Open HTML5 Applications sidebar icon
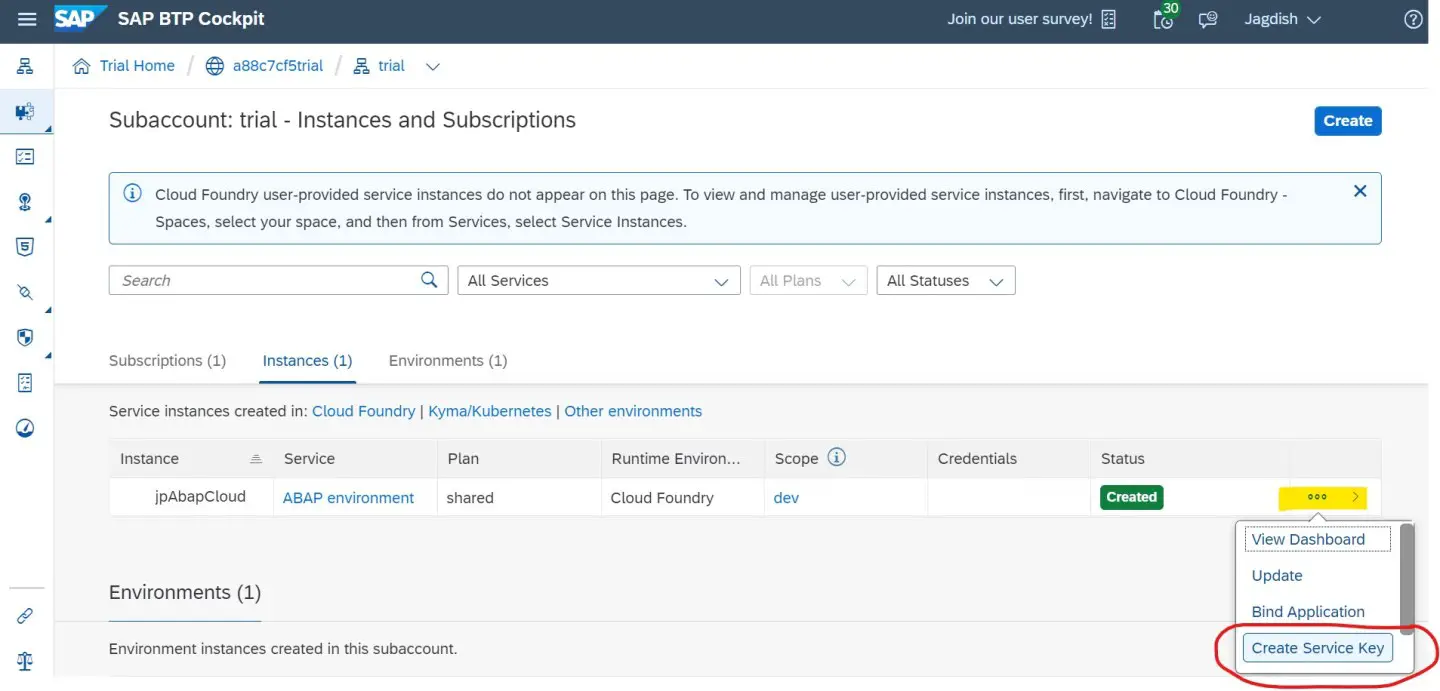This screenshot has height=691, width=1440. pos(25,247)
